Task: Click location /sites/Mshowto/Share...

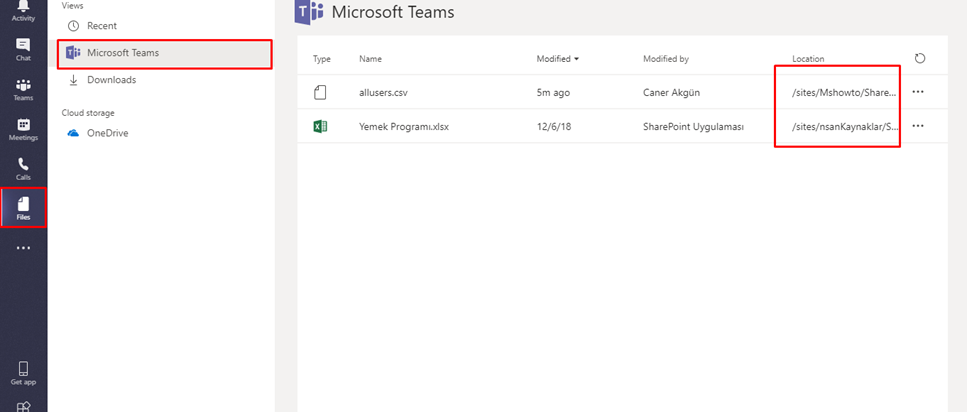Action: 842,93
